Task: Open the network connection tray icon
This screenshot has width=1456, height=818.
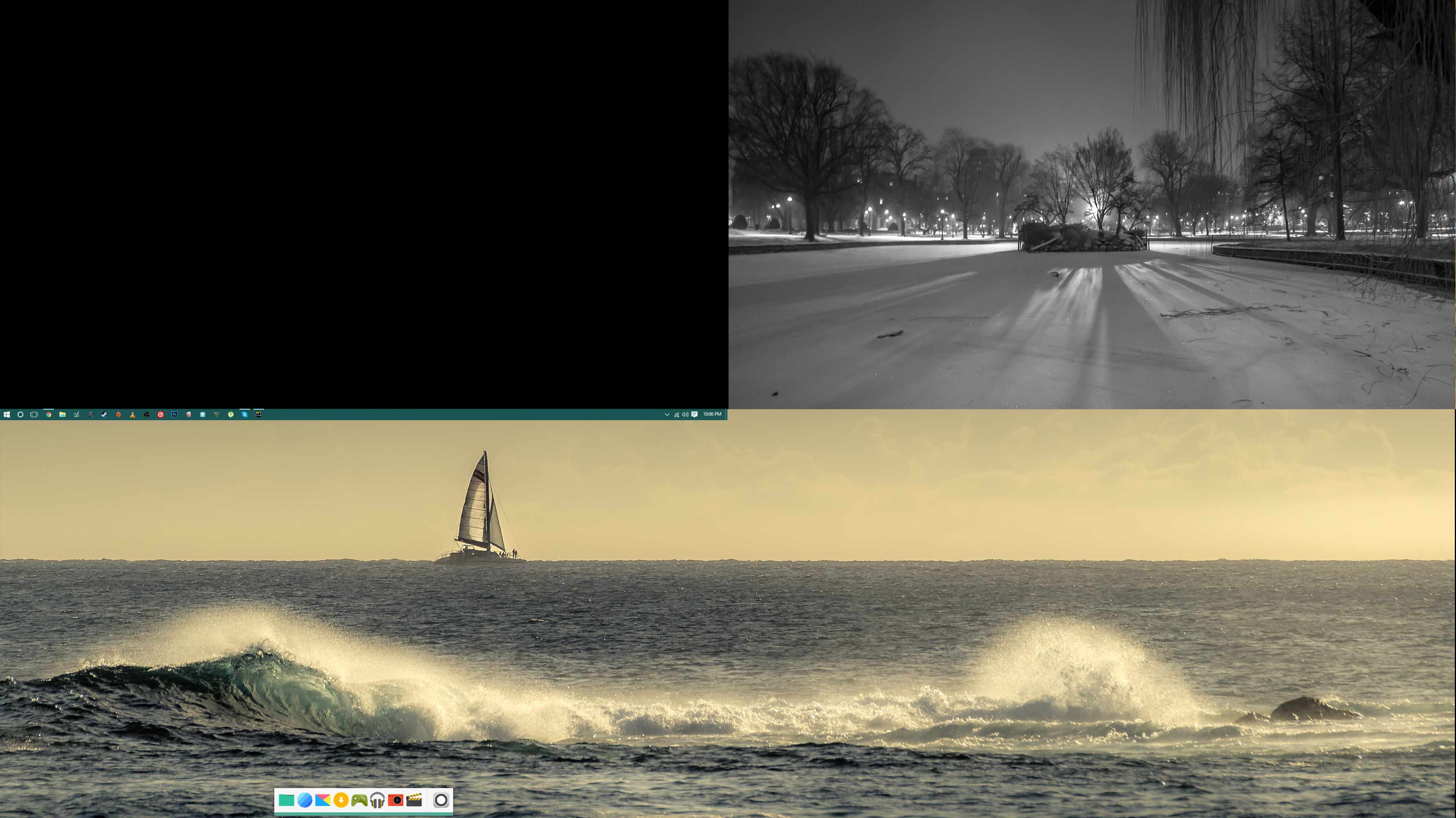Action: [677, 414]
